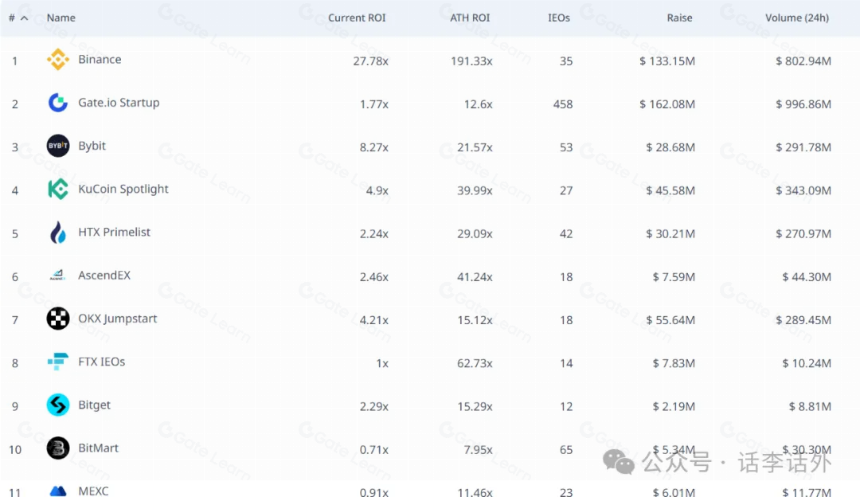
Task: Select Gate.io IEOs count 458
Action: point(563,104)
